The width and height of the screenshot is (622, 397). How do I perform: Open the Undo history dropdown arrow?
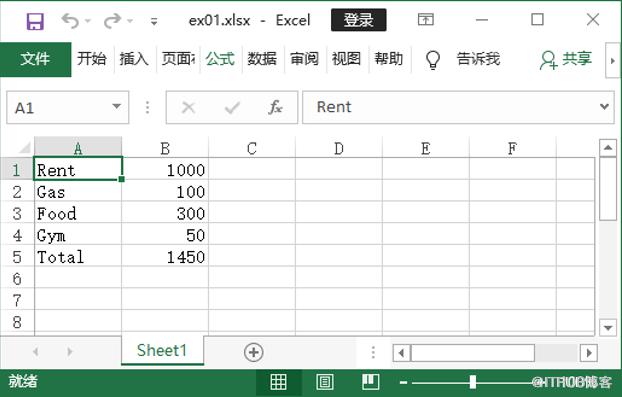88,21
